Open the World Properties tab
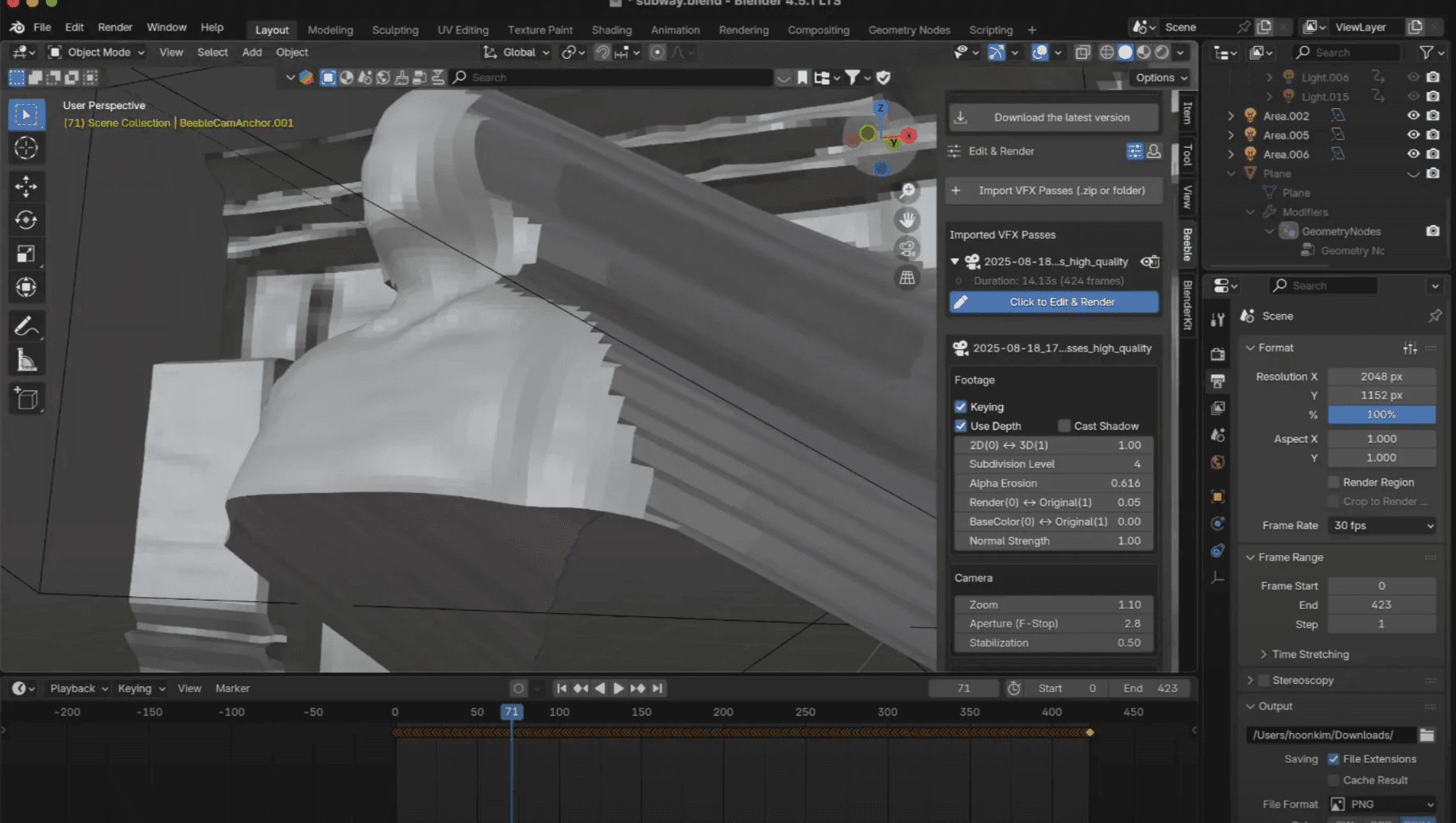1456x823 pixels. pyautogui.click(x=1218, y=461)
